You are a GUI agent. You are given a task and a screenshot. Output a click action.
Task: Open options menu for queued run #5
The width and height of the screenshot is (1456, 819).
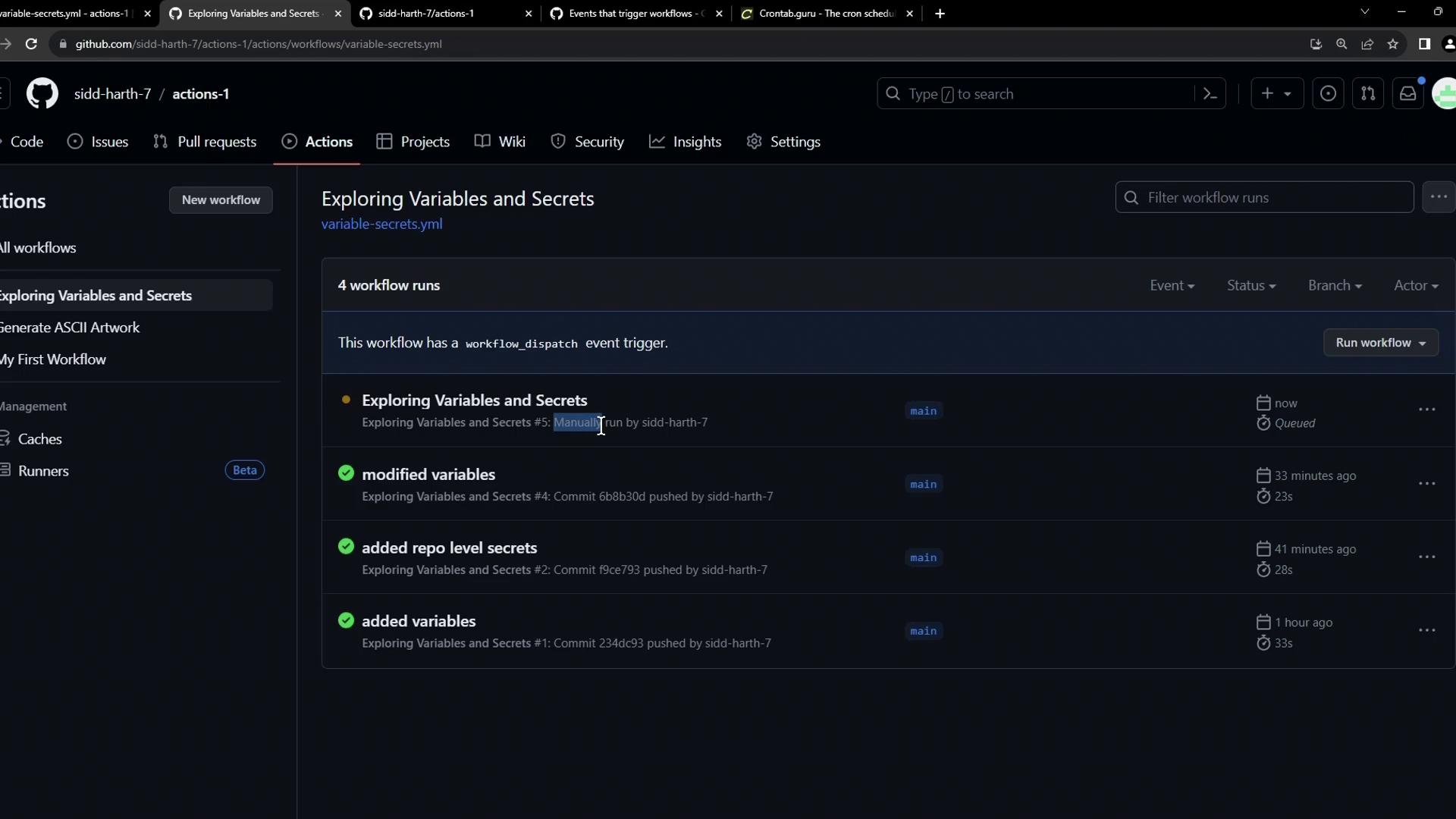coord(1426,410)
